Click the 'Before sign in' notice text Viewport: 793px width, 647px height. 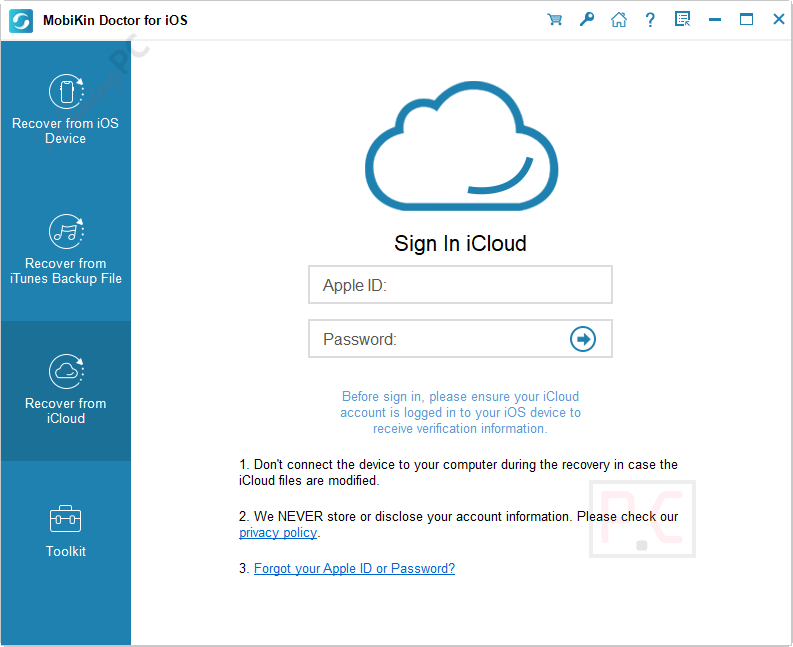(x=460, y=412)
